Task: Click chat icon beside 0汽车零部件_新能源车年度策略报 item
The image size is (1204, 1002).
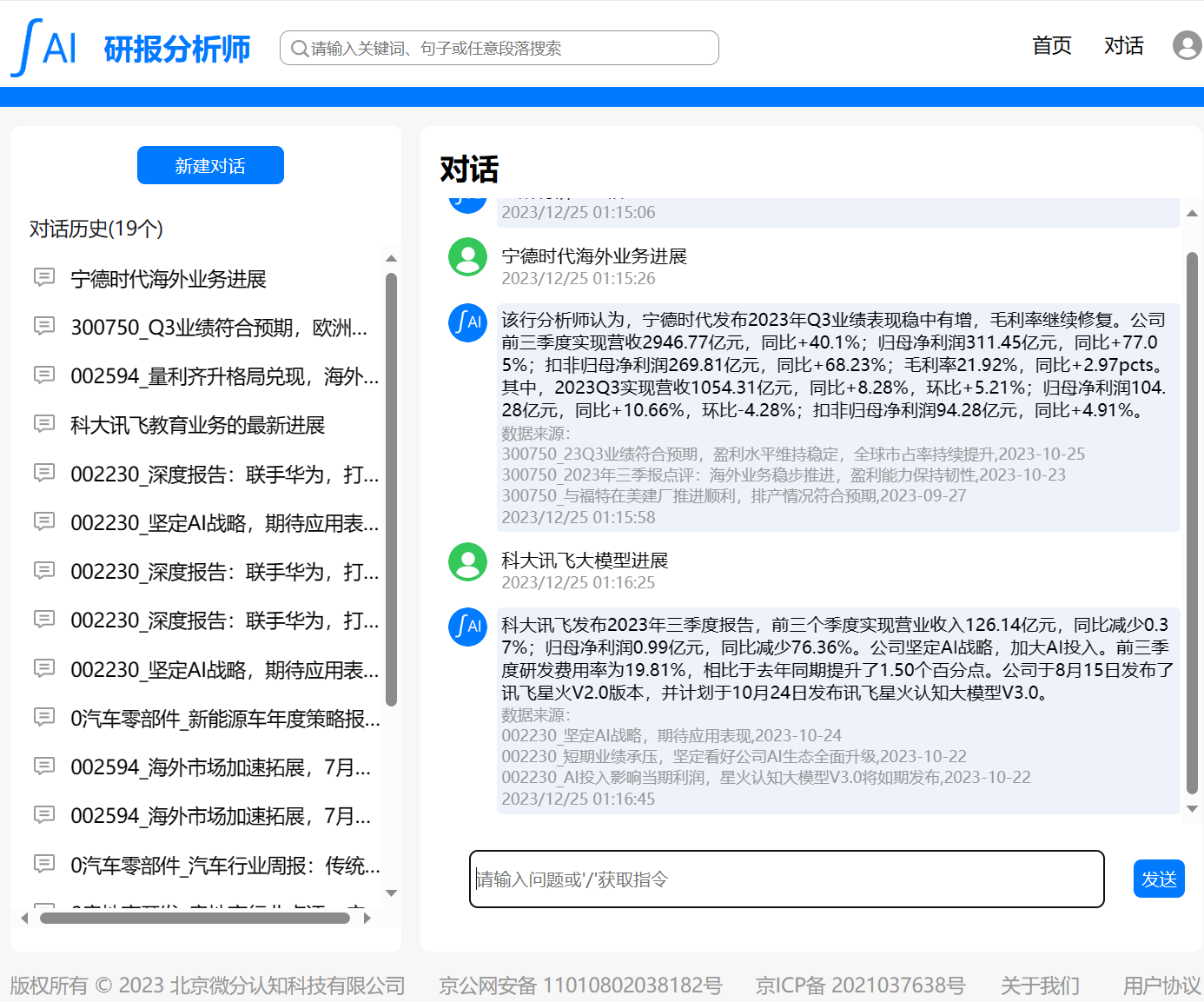Action: pos(43,717)
